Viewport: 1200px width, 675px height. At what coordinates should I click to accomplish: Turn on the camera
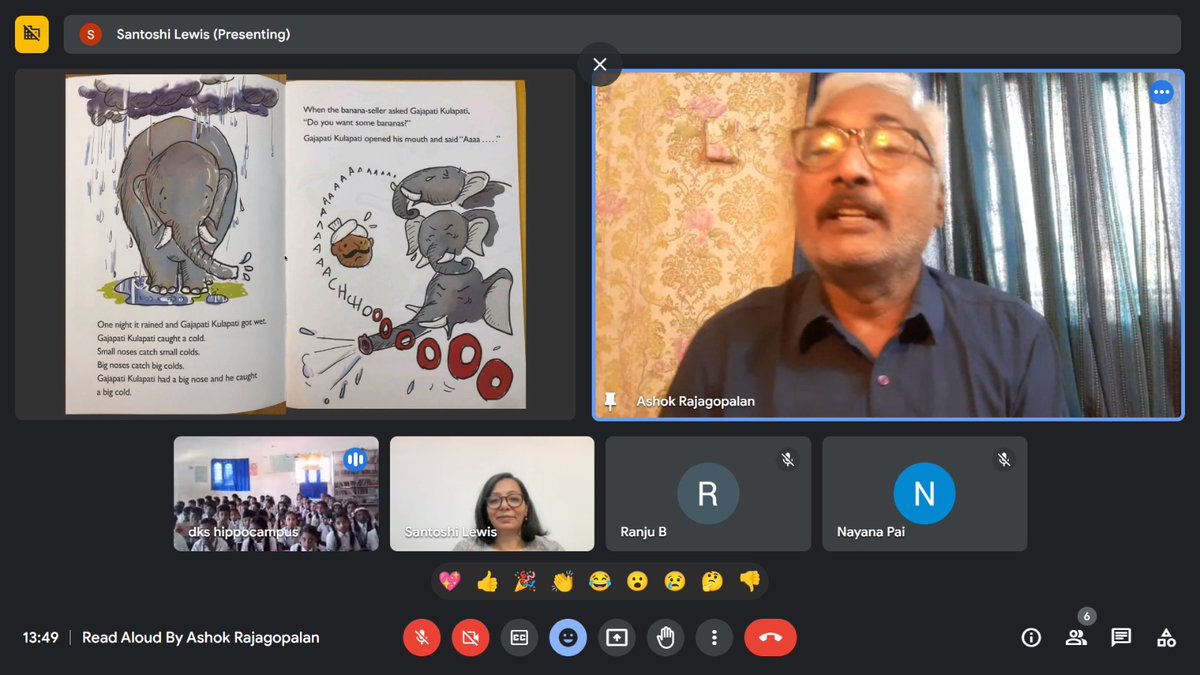coord(470,637)
